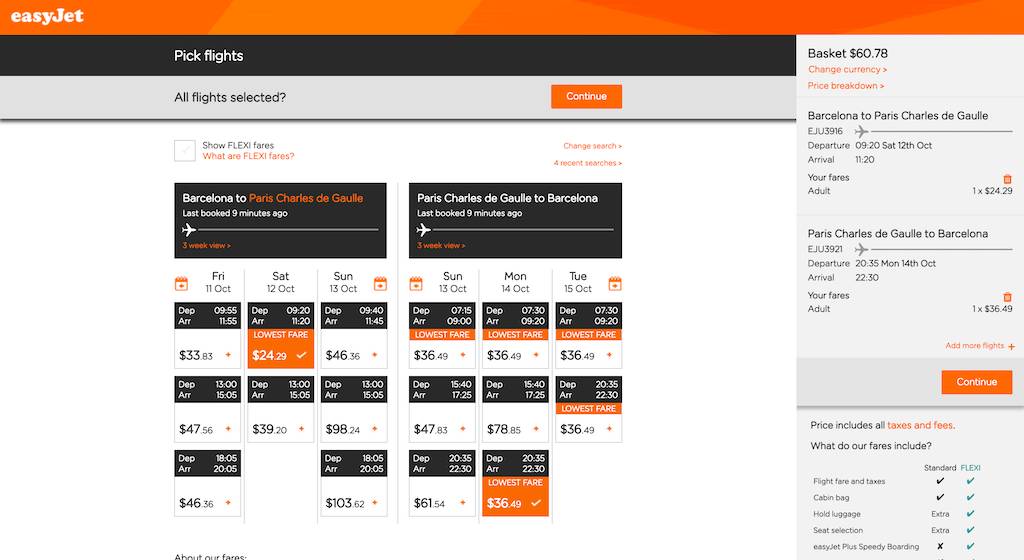
Task: Click the star icon on the $78.85 fare
Action: pyautogui.click(x=536, y=429)
